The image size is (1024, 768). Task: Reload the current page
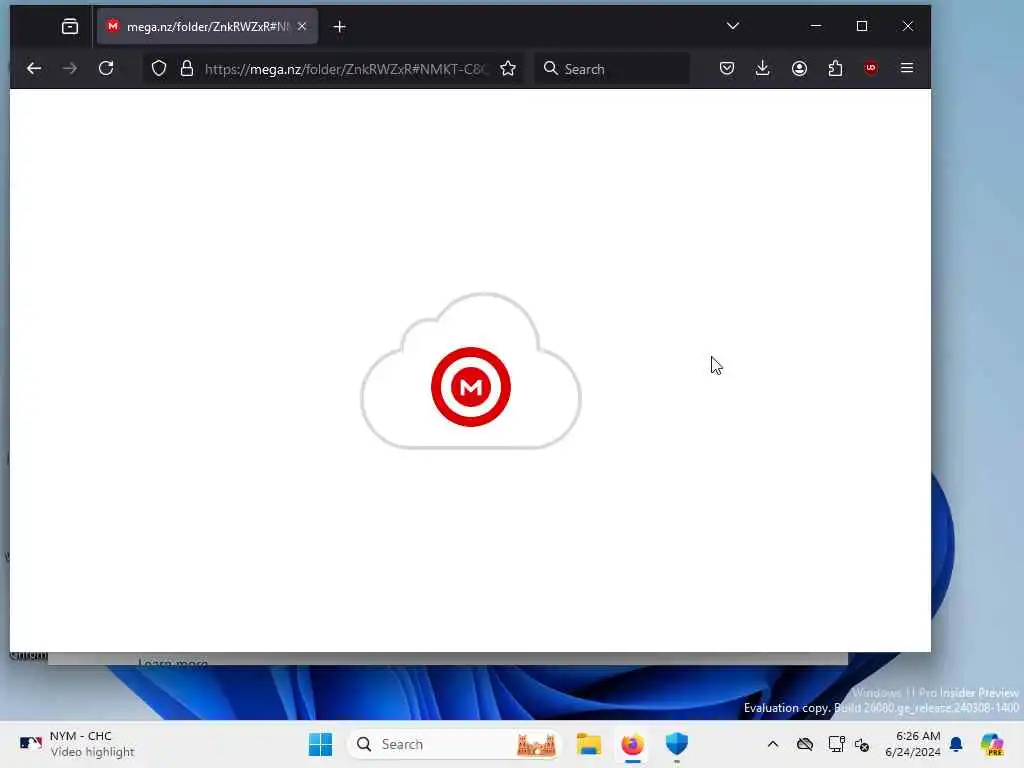tap(106, 69)
